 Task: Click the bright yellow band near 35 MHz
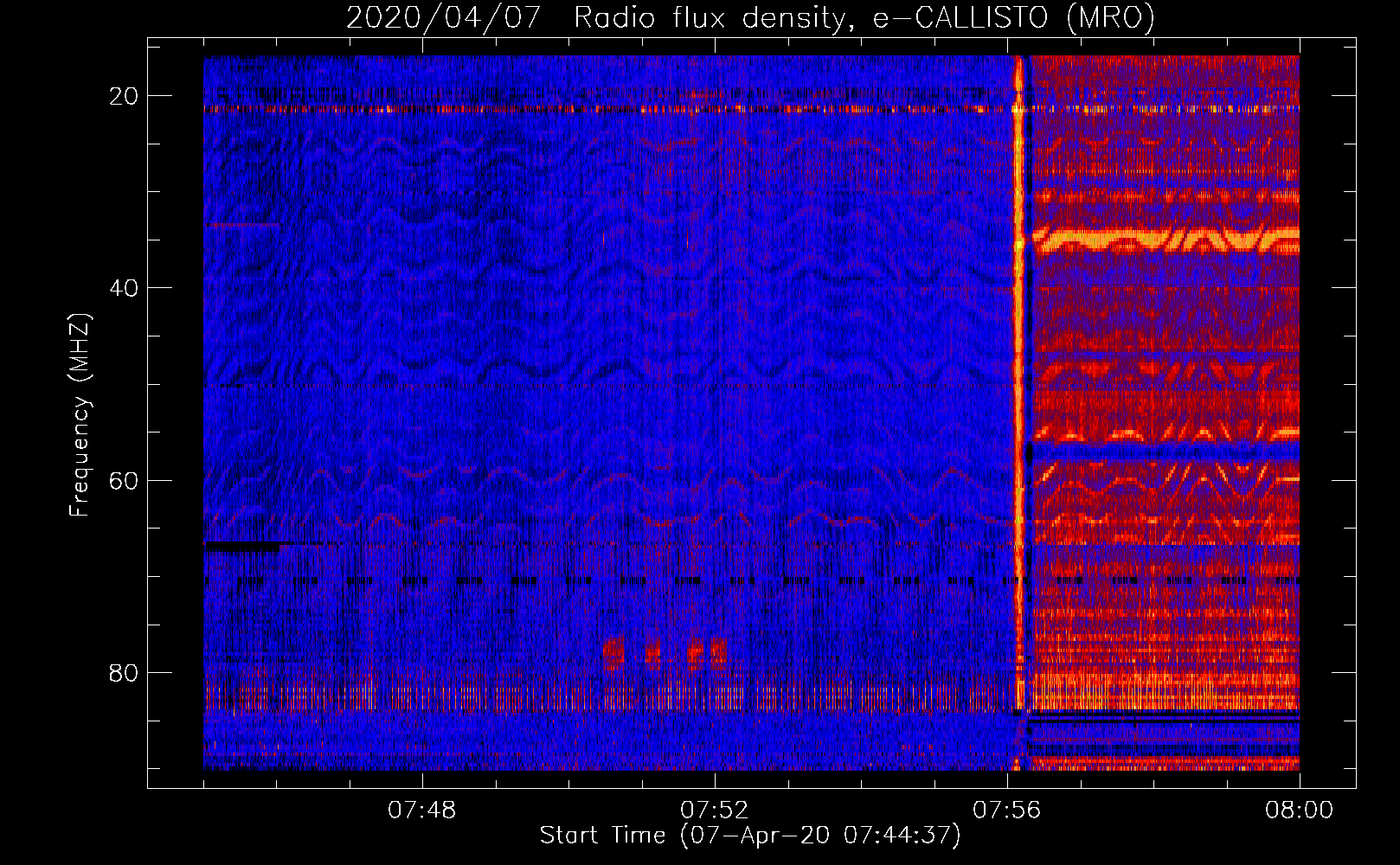coord(1166,240)
